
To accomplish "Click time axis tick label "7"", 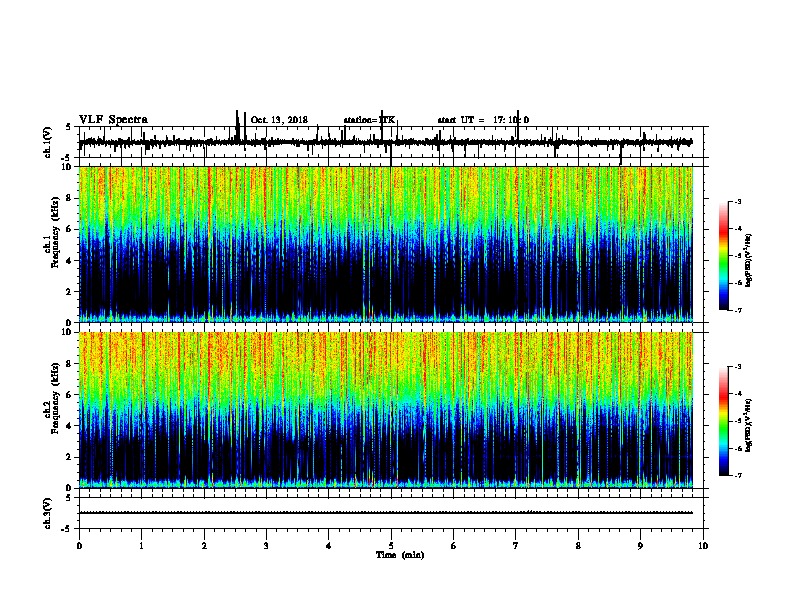I will pyautogui.click(x=516, y=546).
